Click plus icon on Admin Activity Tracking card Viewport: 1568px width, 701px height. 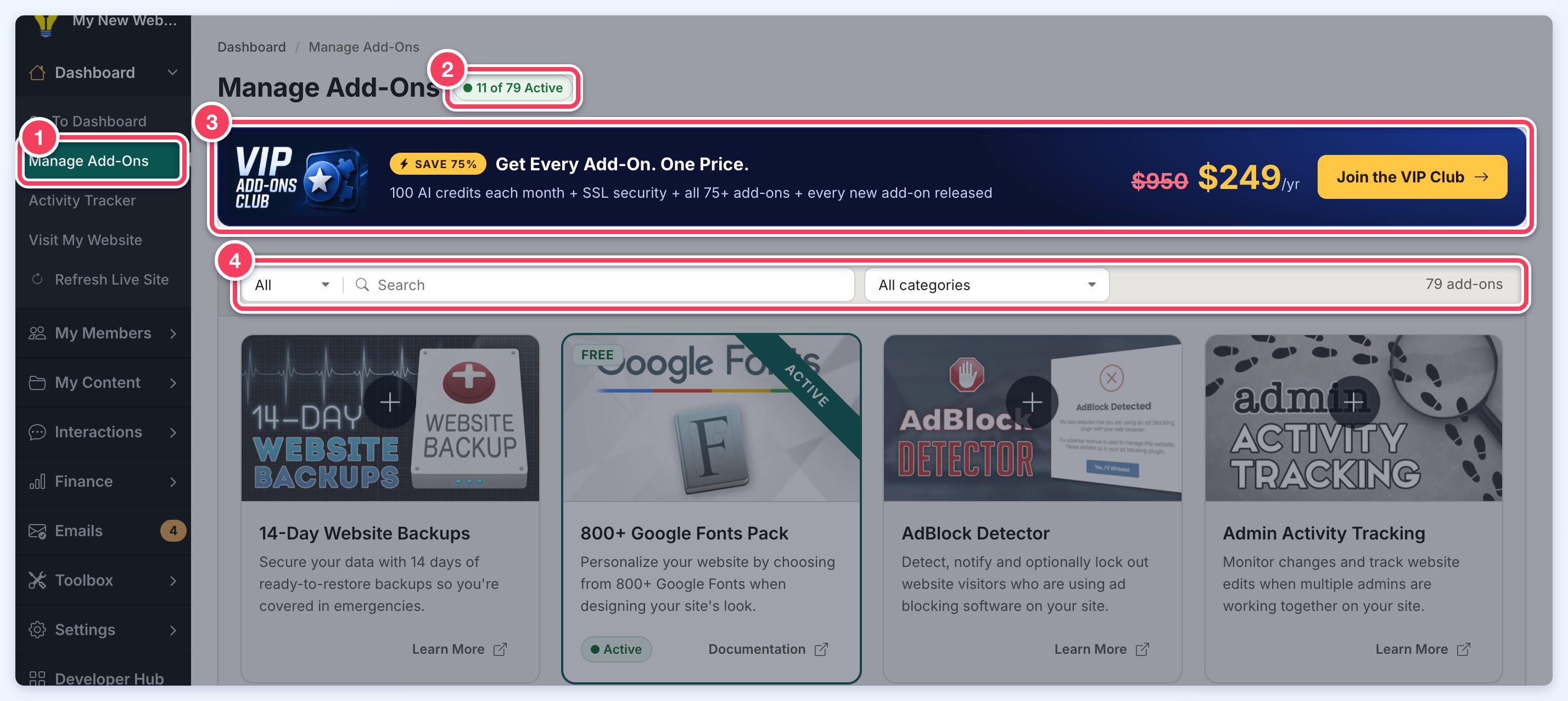click(1353, 402)
